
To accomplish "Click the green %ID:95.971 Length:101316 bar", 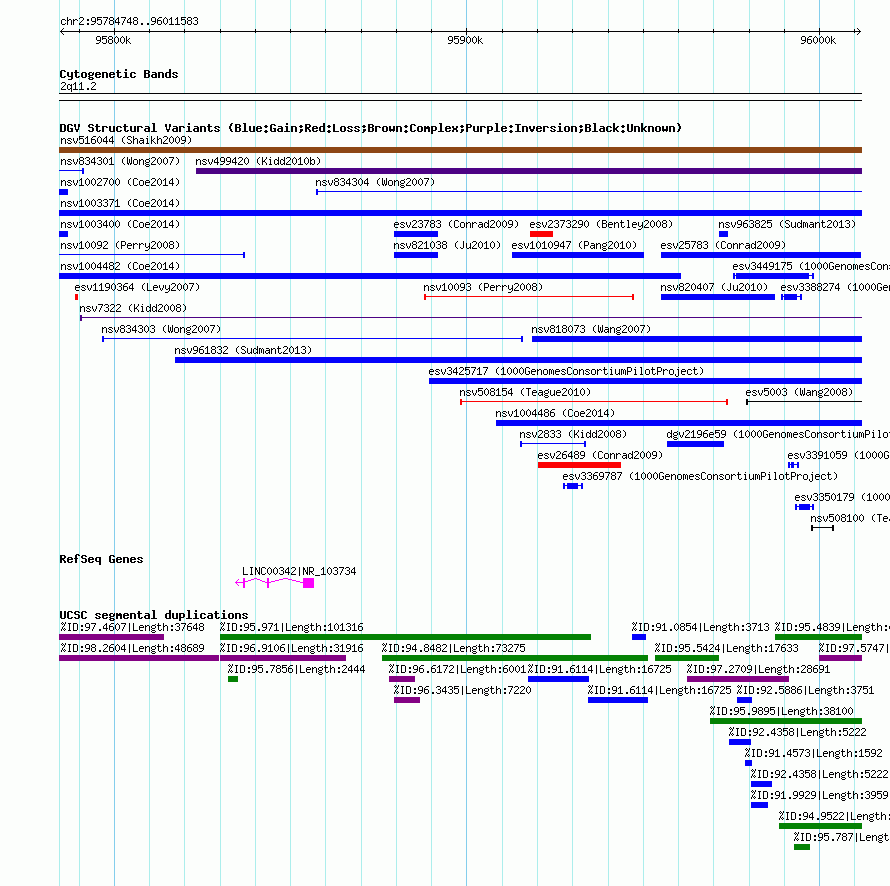I will (405, 637).
